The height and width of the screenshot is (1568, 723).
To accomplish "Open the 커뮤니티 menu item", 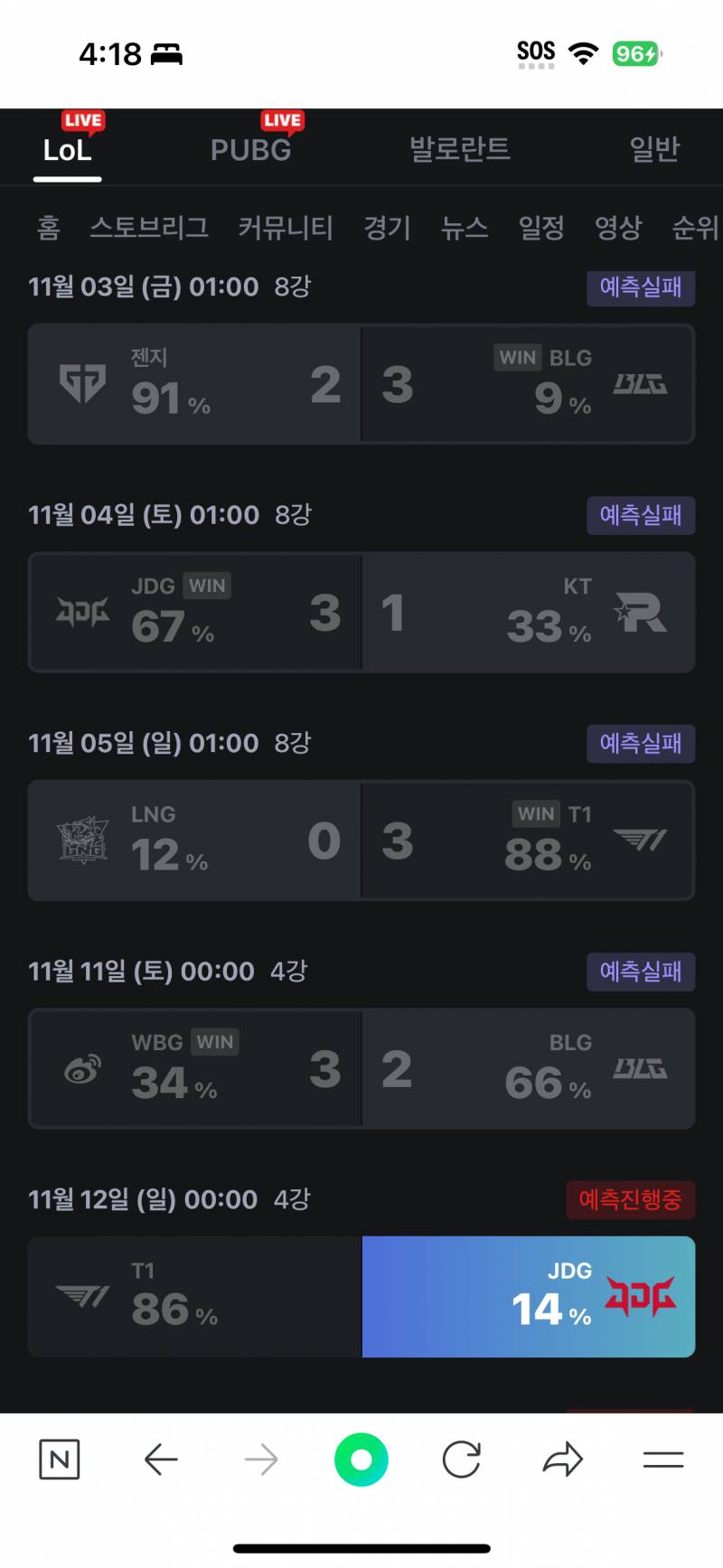I will click(x=286, y=228).
